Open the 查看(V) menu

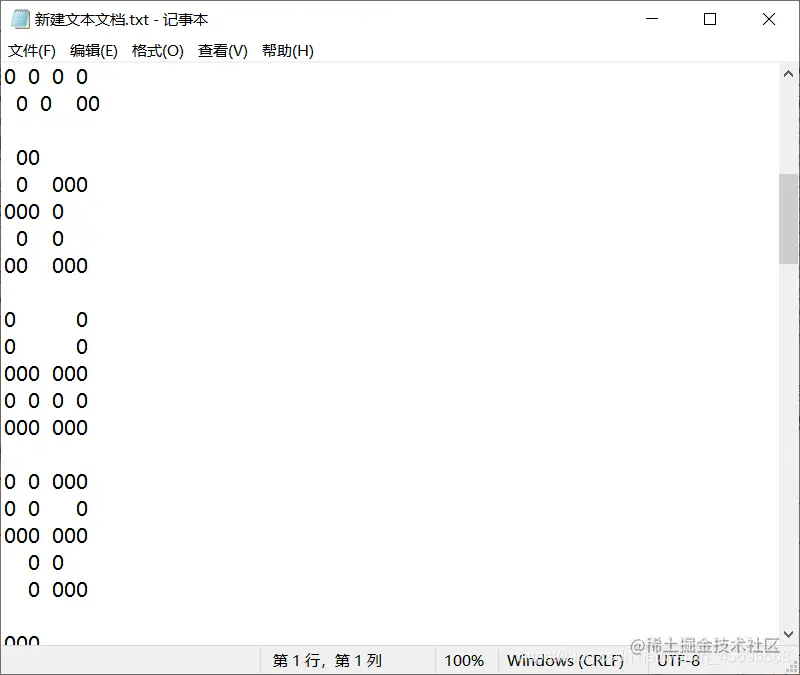[222, 51]
